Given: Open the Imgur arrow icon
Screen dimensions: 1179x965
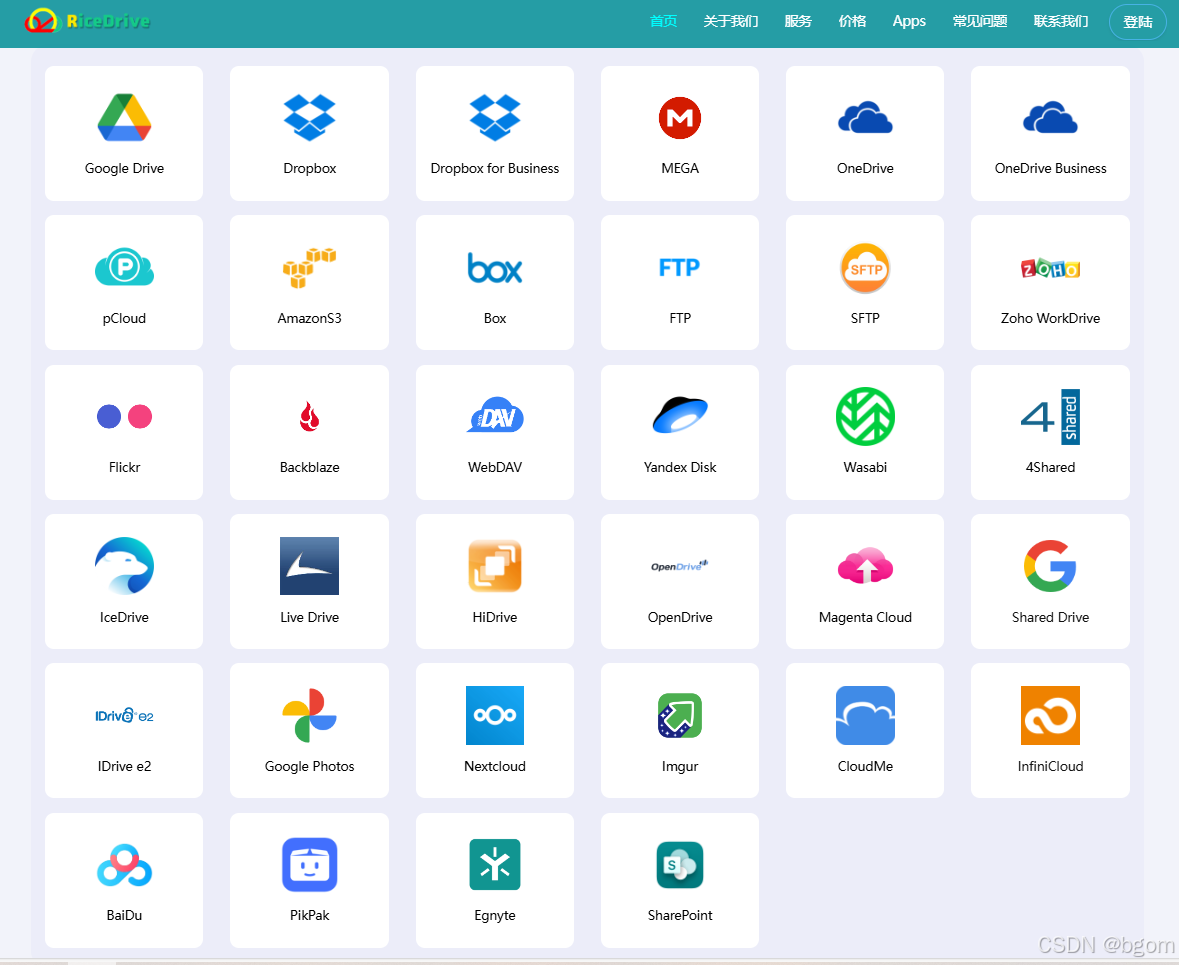Looking at the screenshot, I should [680, 715].
